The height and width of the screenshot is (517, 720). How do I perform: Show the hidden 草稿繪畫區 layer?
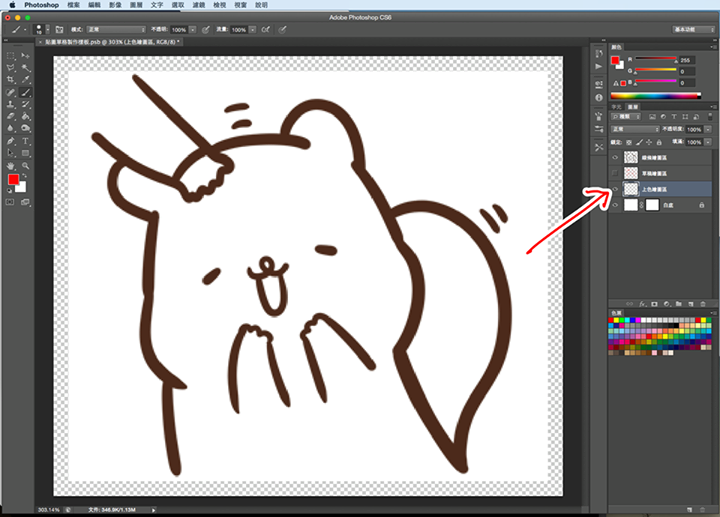click(x=615, y=173)
